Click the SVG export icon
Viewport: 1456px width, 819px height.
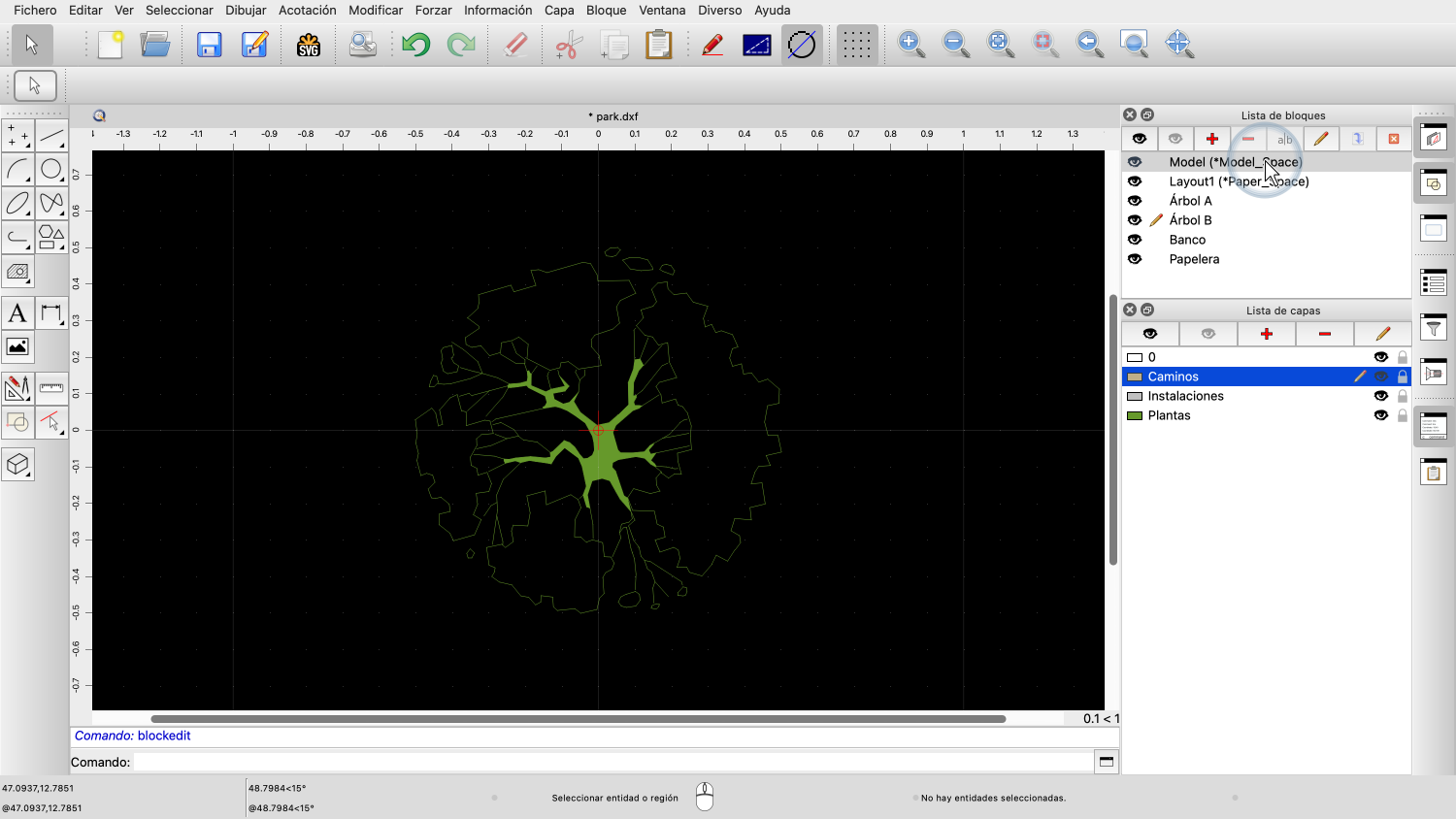(309, 45)
